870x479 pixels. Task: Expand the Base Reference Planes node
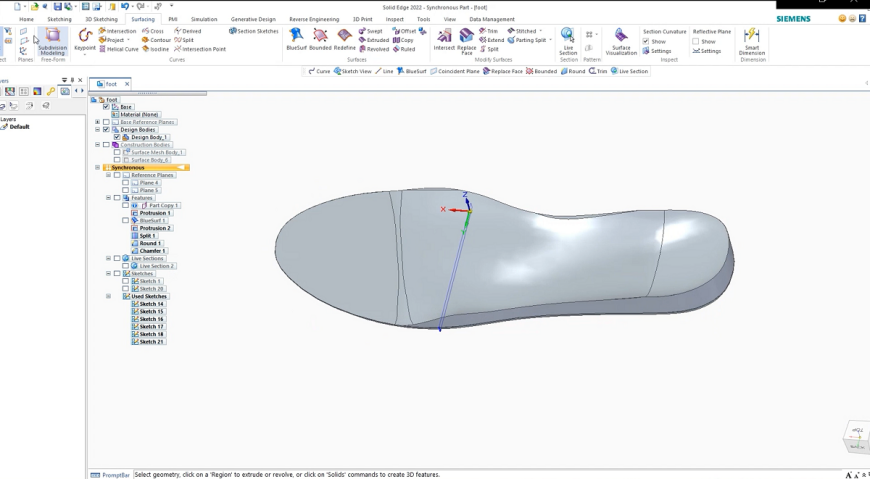[x=98, y=122]
